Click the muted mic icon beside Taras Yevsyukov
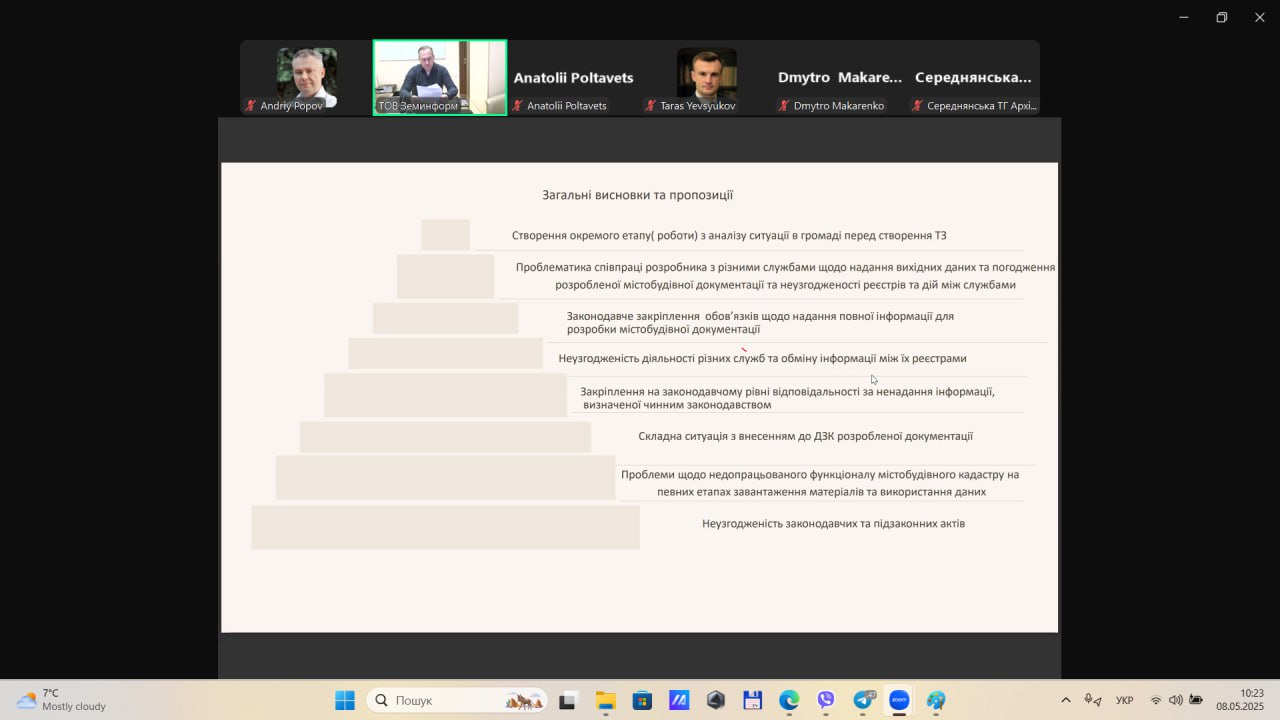Image resolution: width=1280 pixels, height=720 pixels. click(650, 106)
